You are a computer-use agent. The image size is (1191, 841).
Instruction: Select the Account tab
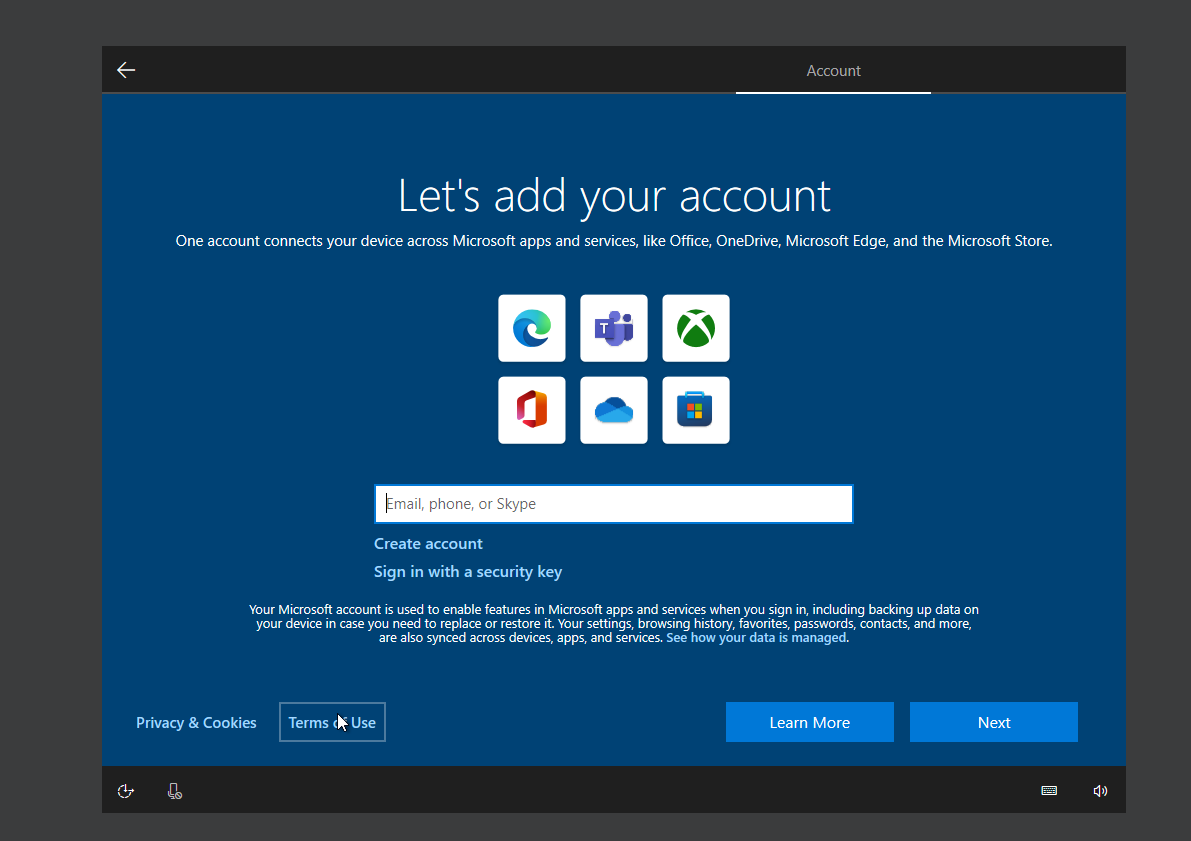tap(833, 71)
